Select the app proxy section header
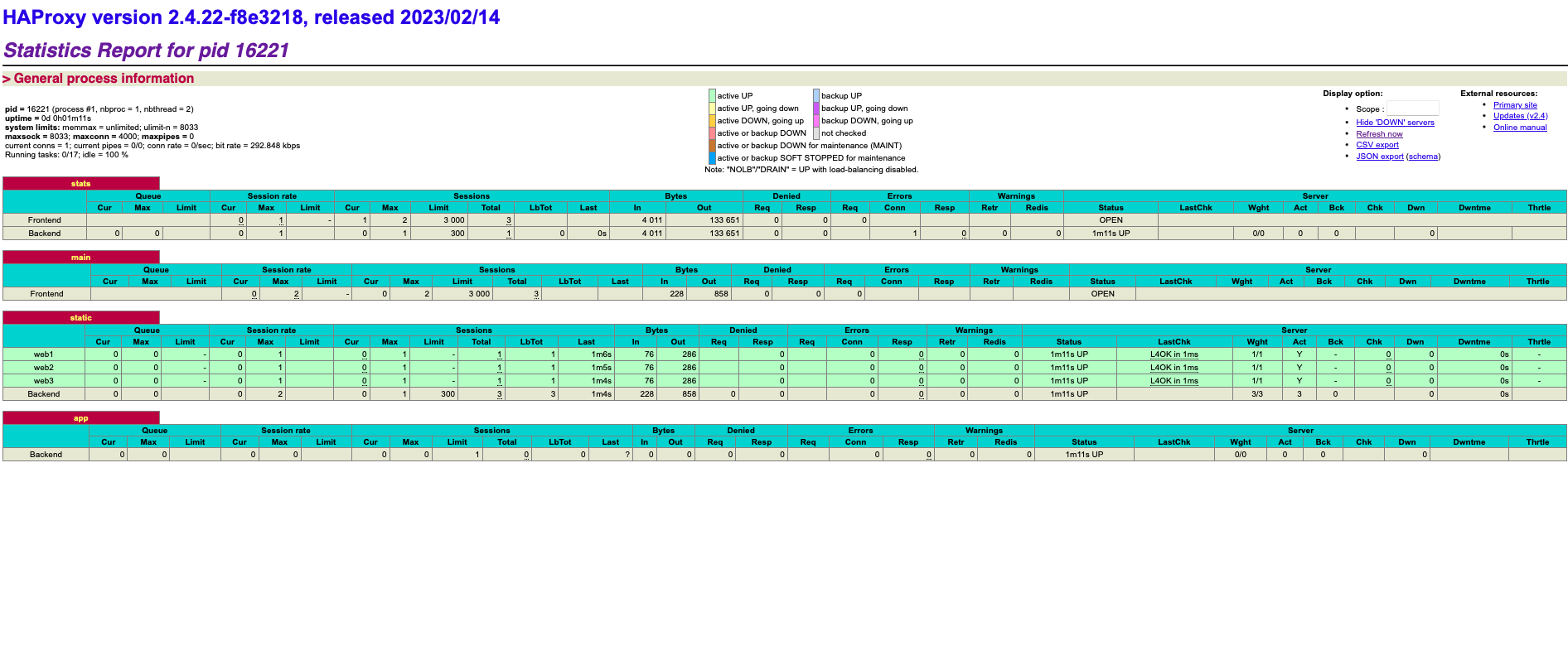 80,418
